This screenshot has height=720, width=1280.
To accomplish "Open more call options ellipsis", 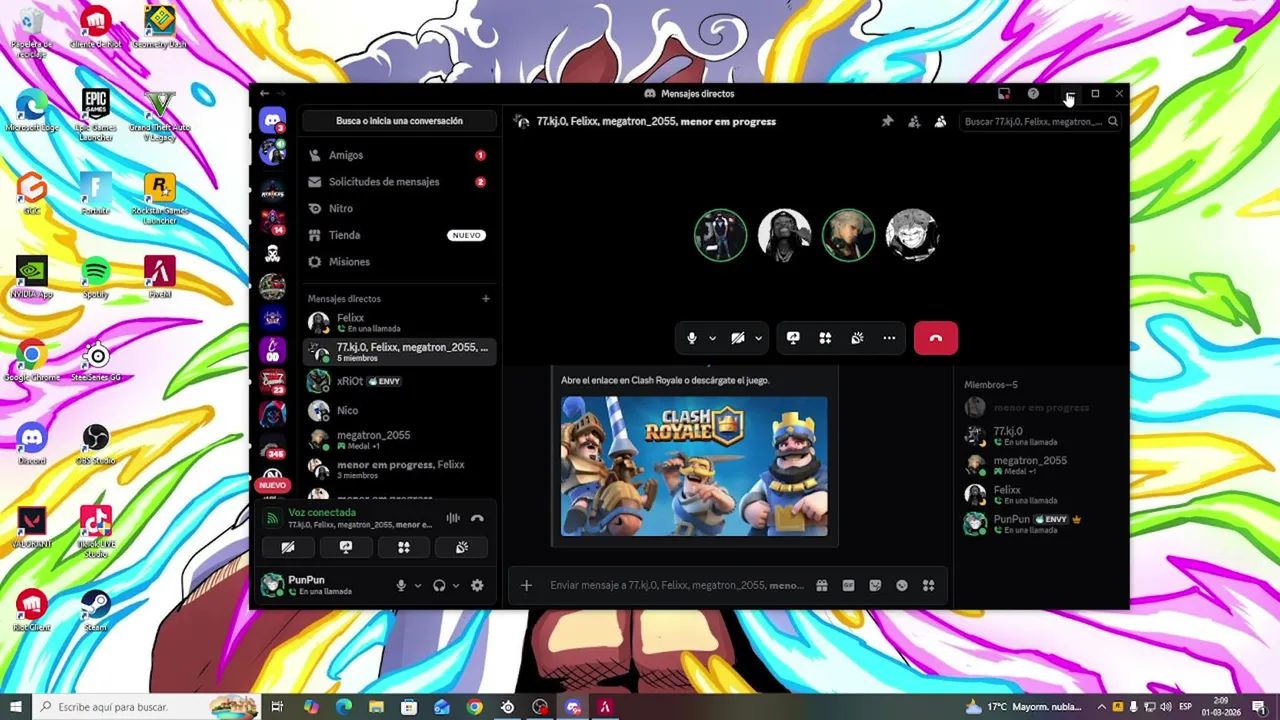I will click(x=889, y=338).
